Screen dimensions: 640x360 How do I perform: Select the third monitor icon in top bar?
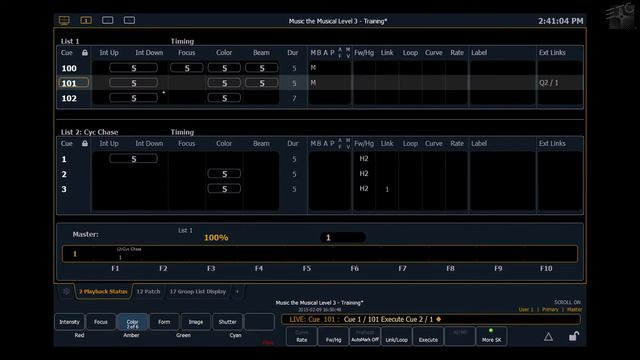108,20
